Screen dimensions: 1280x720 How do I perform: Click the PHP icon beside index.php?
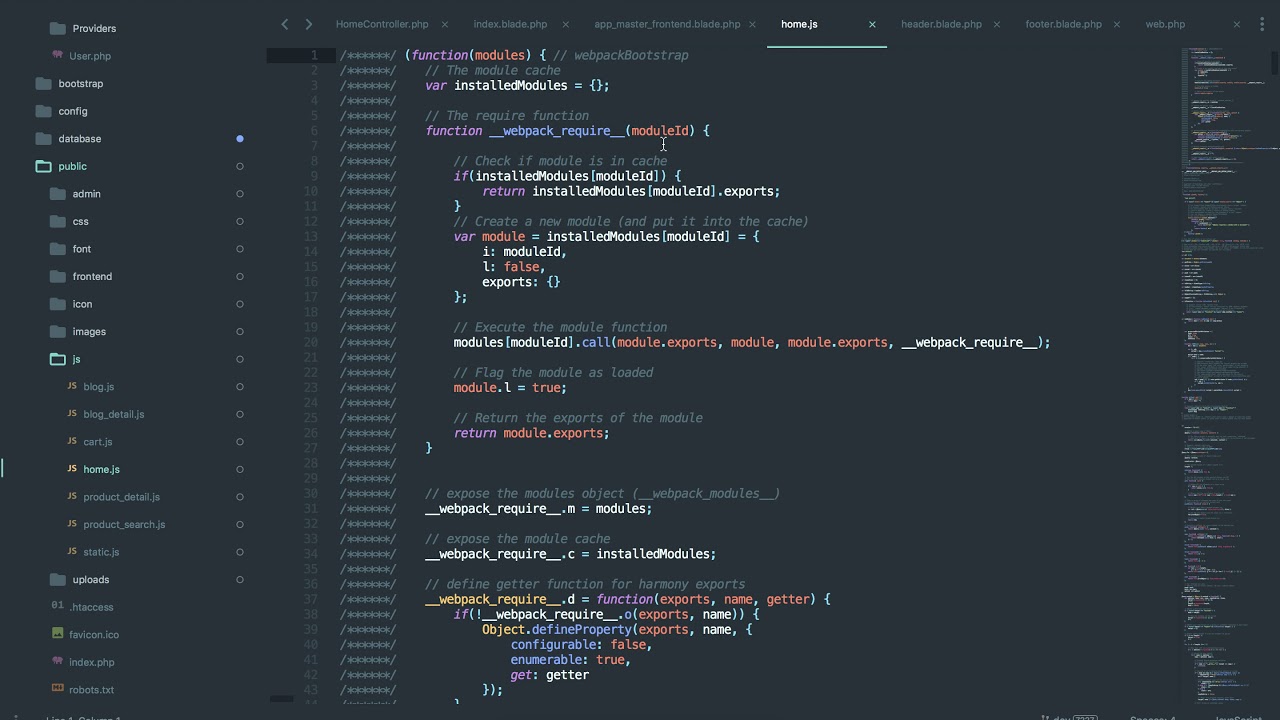57,662
